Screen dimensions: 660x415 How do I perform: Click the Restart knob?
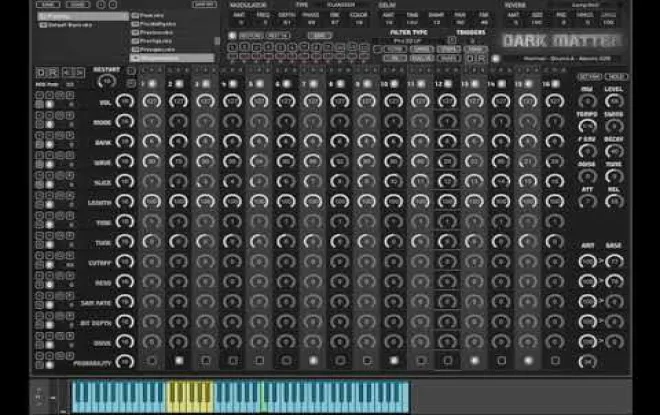[106, 81]
